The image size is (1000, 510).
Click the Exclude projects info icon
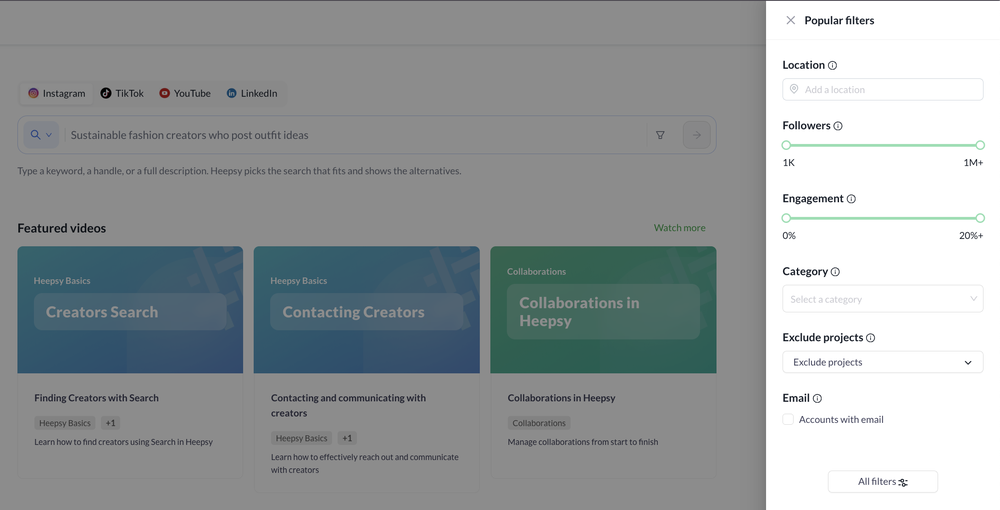tap(871, 338)
